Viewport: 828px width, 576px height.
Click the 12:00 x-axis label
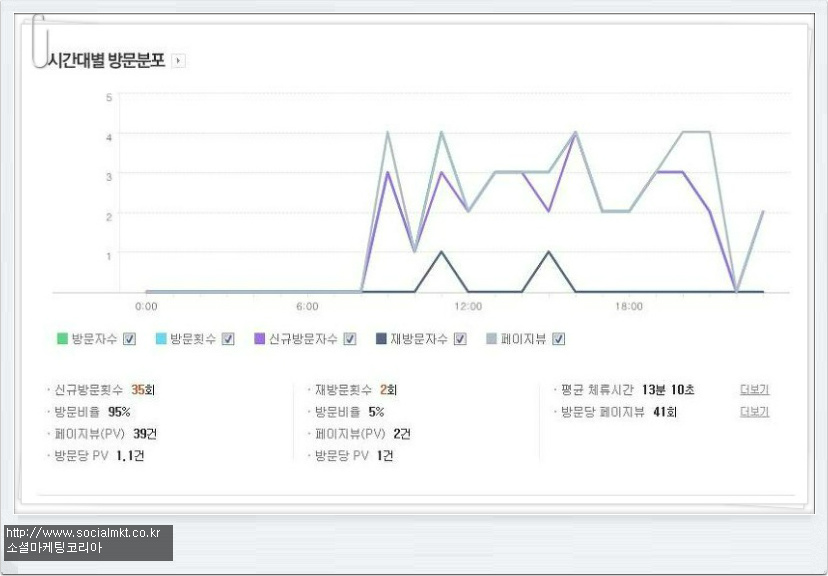[x=468, y=306]
